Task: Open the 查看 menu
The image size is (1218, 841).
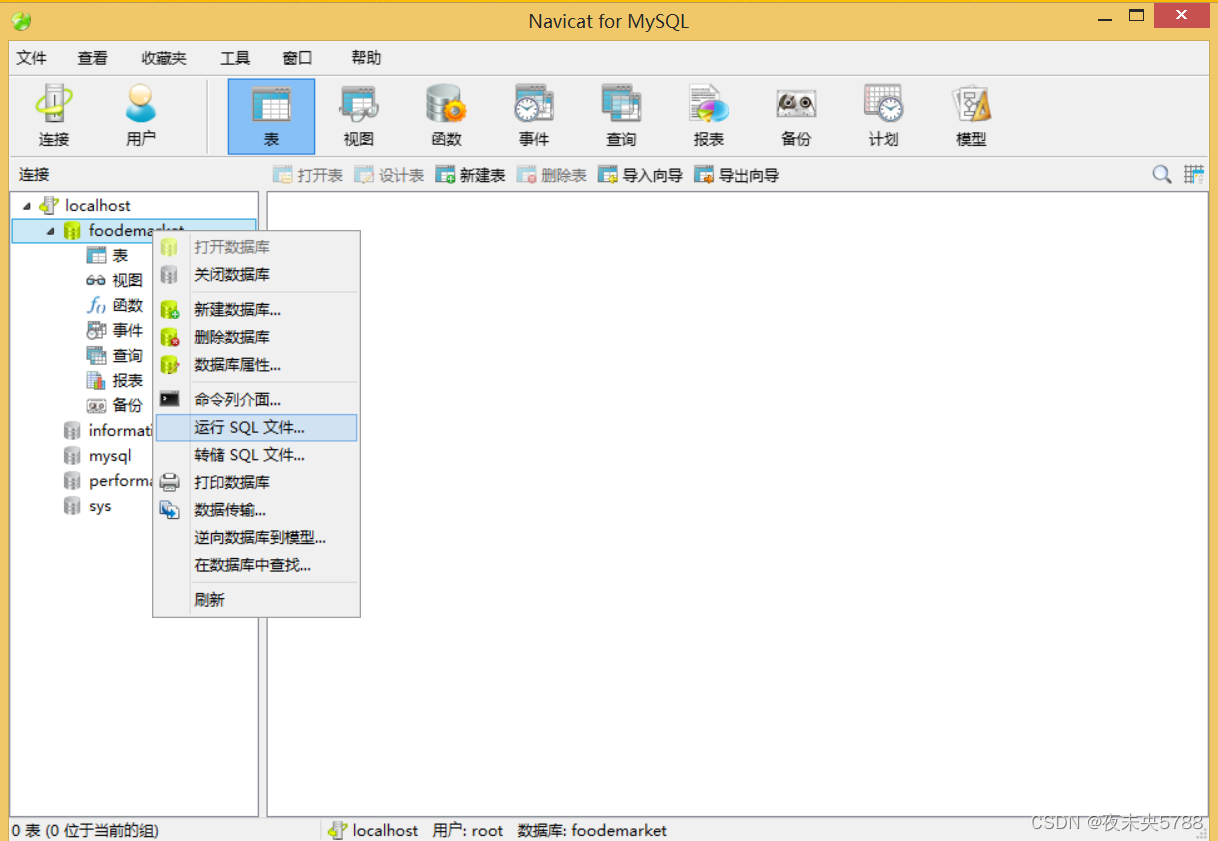Action: tap(93, 58)
